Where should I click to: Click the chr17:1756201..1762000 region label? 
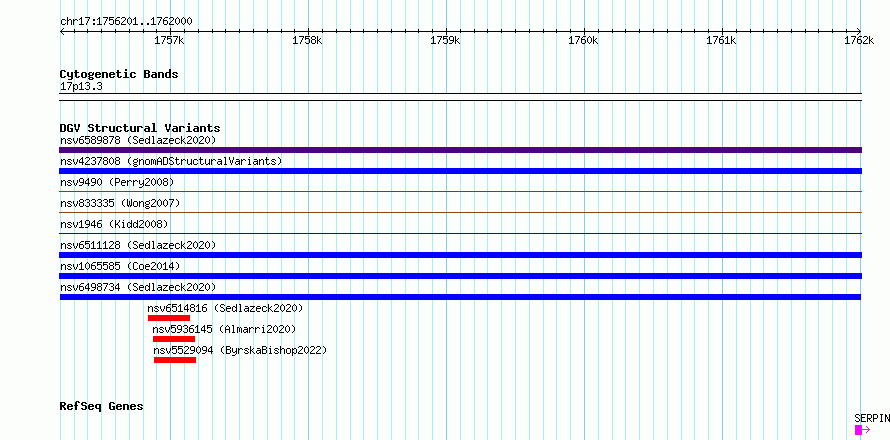coord(126,22)
